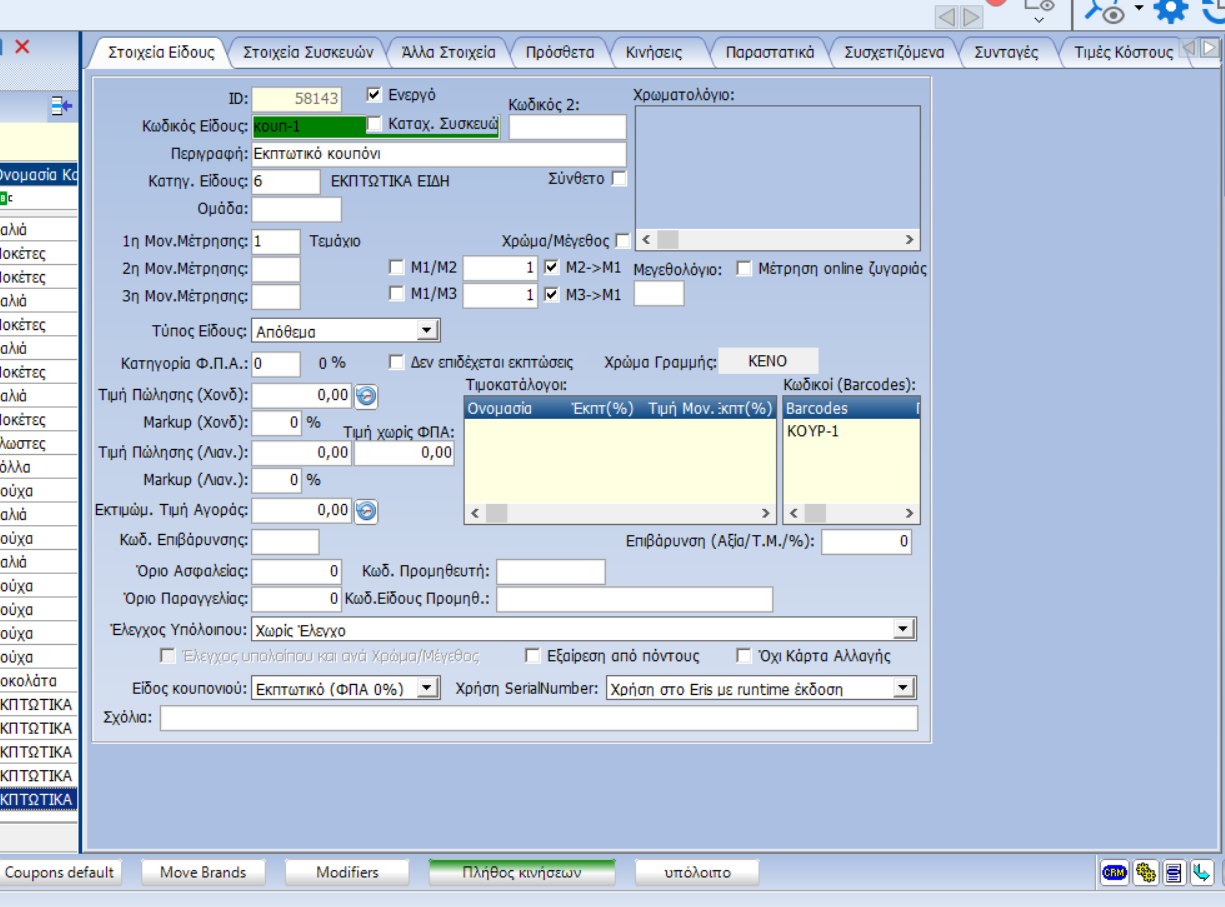Image resolution: width=1225 pixels, height=907 pixels.
Task: Click the Move Brands button
Action: click(203, 872)
